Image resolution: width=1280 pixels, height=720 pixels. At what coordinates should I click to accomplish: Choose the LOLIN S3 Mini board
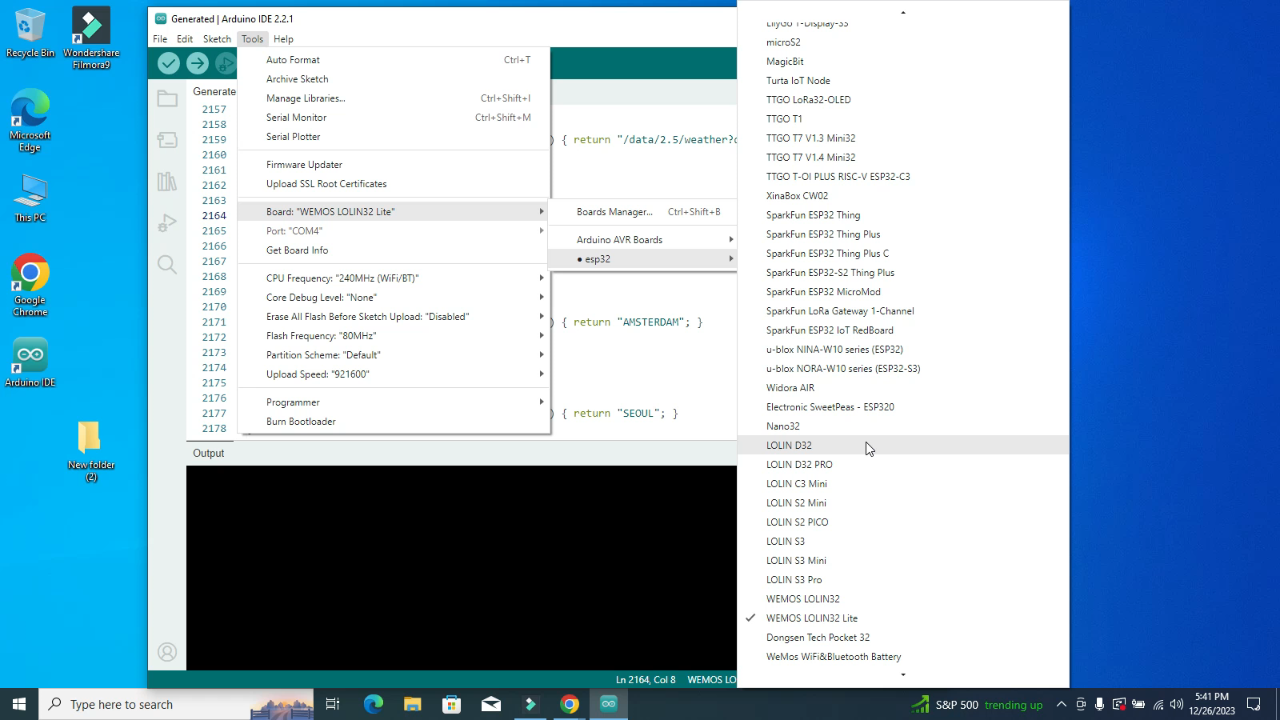pyautogui.click(x=903, y=560)
